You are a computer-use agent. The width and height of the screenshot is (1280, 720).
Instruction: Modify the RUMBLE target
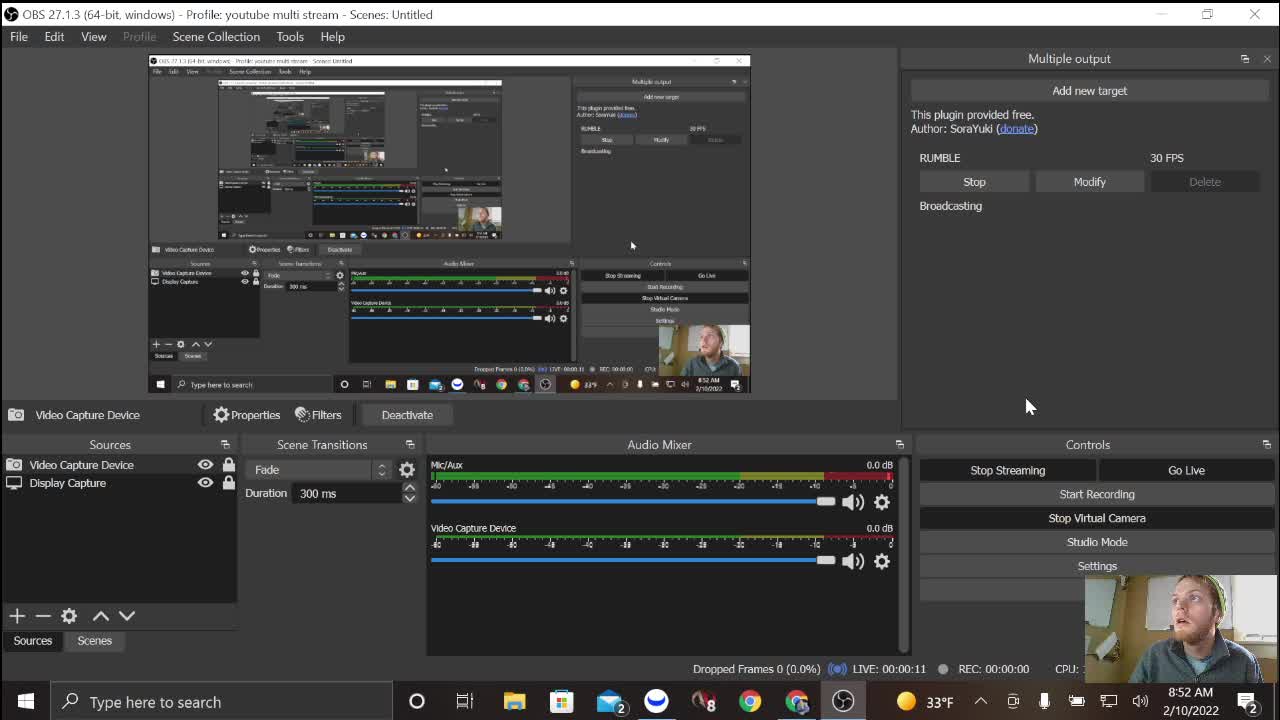click(x=1089, y=182)
